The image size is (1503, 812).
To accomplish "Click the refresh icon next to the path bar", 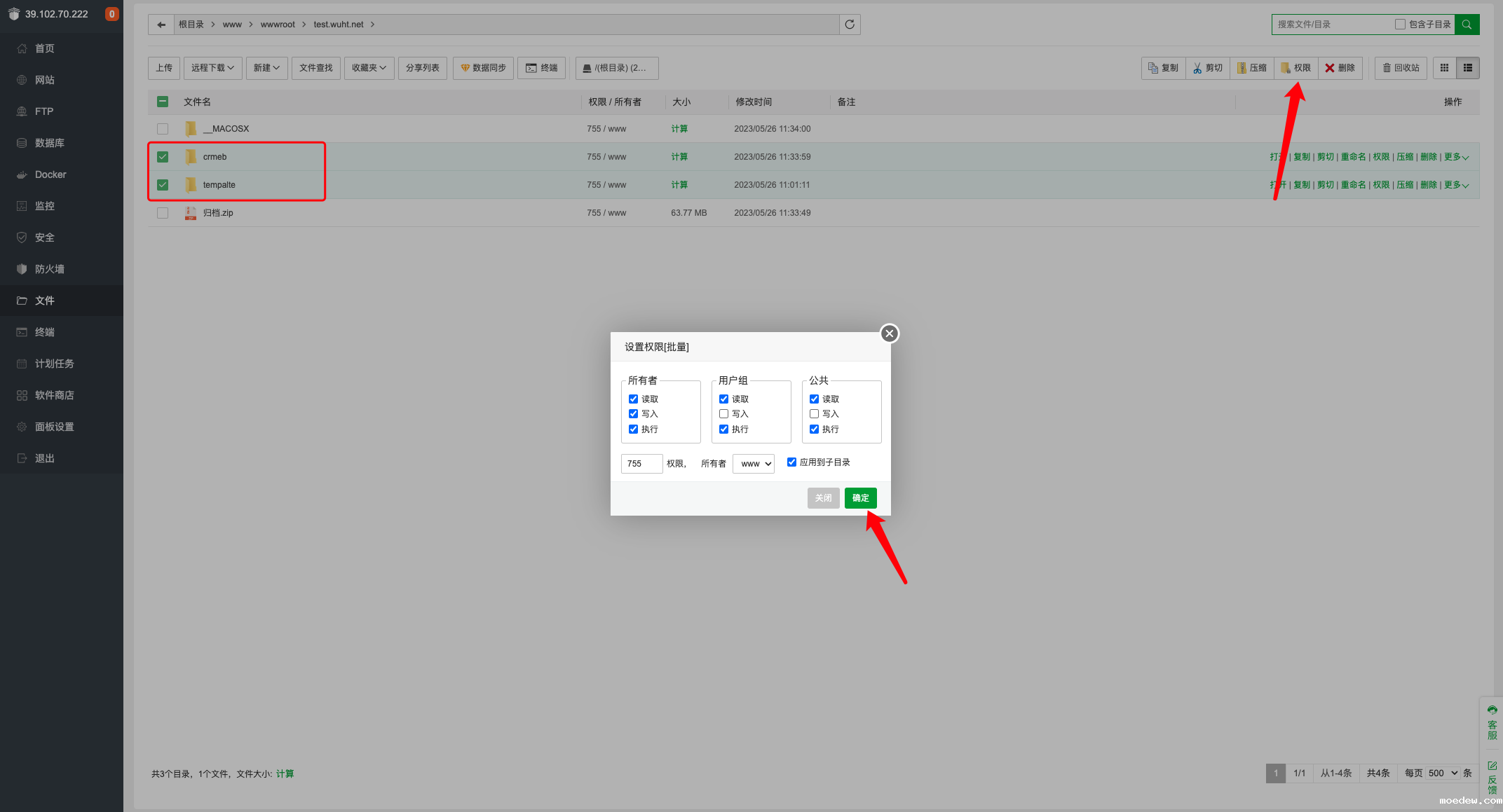I will click(850, 25).
